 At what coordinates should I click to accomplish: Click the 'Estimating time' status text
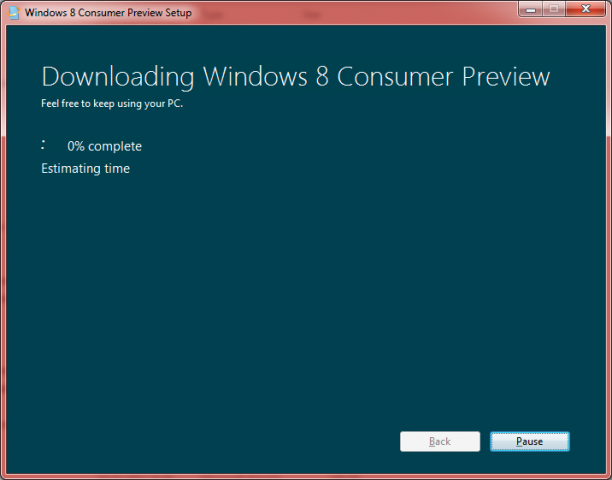tap(85, 169)
